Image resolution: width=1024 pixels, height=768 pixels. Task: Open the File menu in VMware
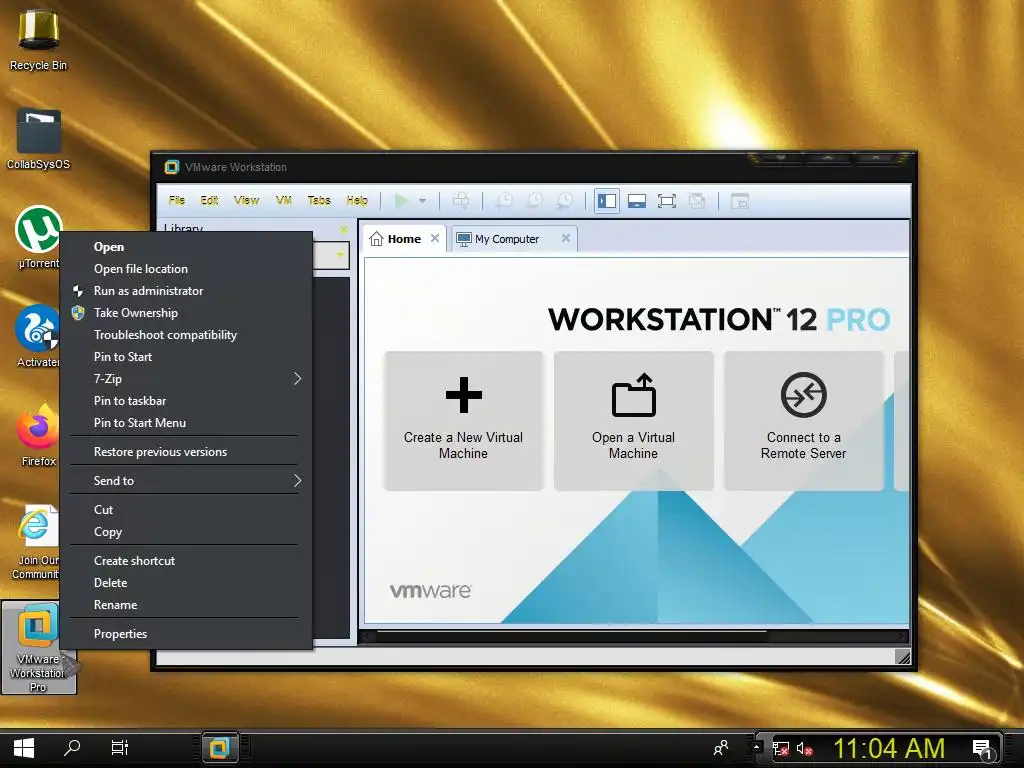point(176,200)
